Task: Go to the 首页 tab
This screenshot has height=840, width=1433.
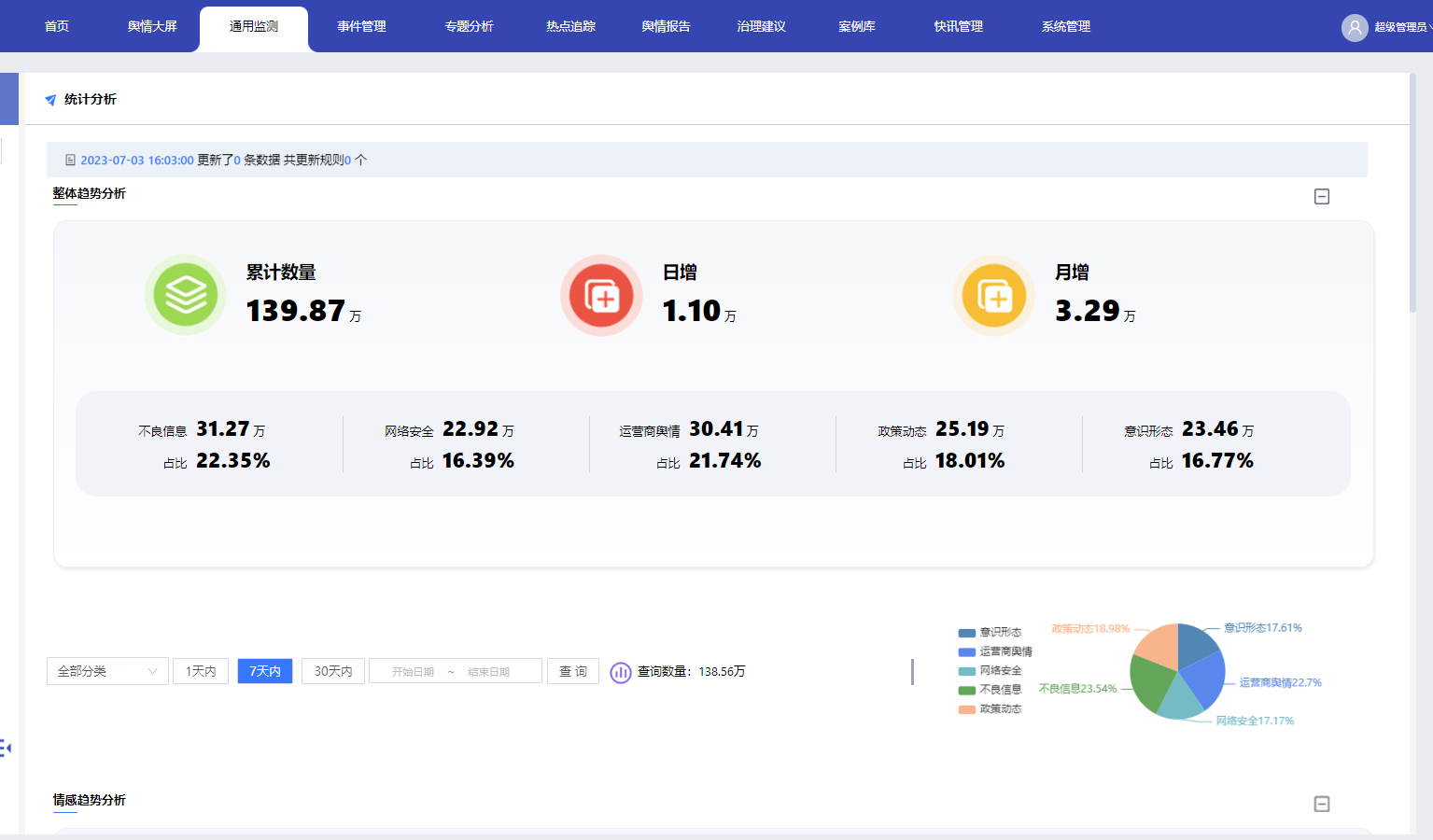Action: click(57, 26)
